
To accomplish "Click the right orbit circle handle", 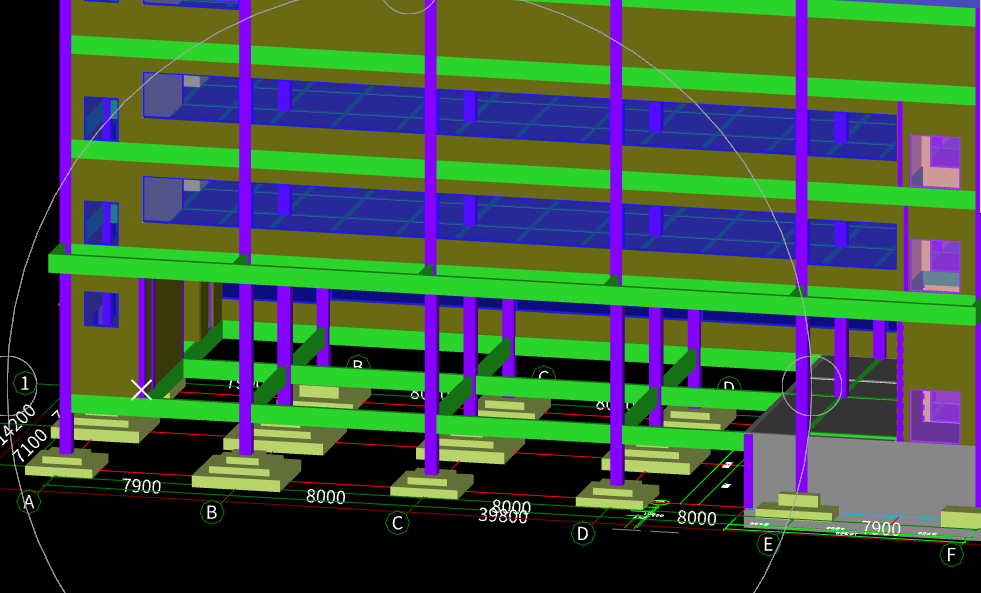I will 811,385.
